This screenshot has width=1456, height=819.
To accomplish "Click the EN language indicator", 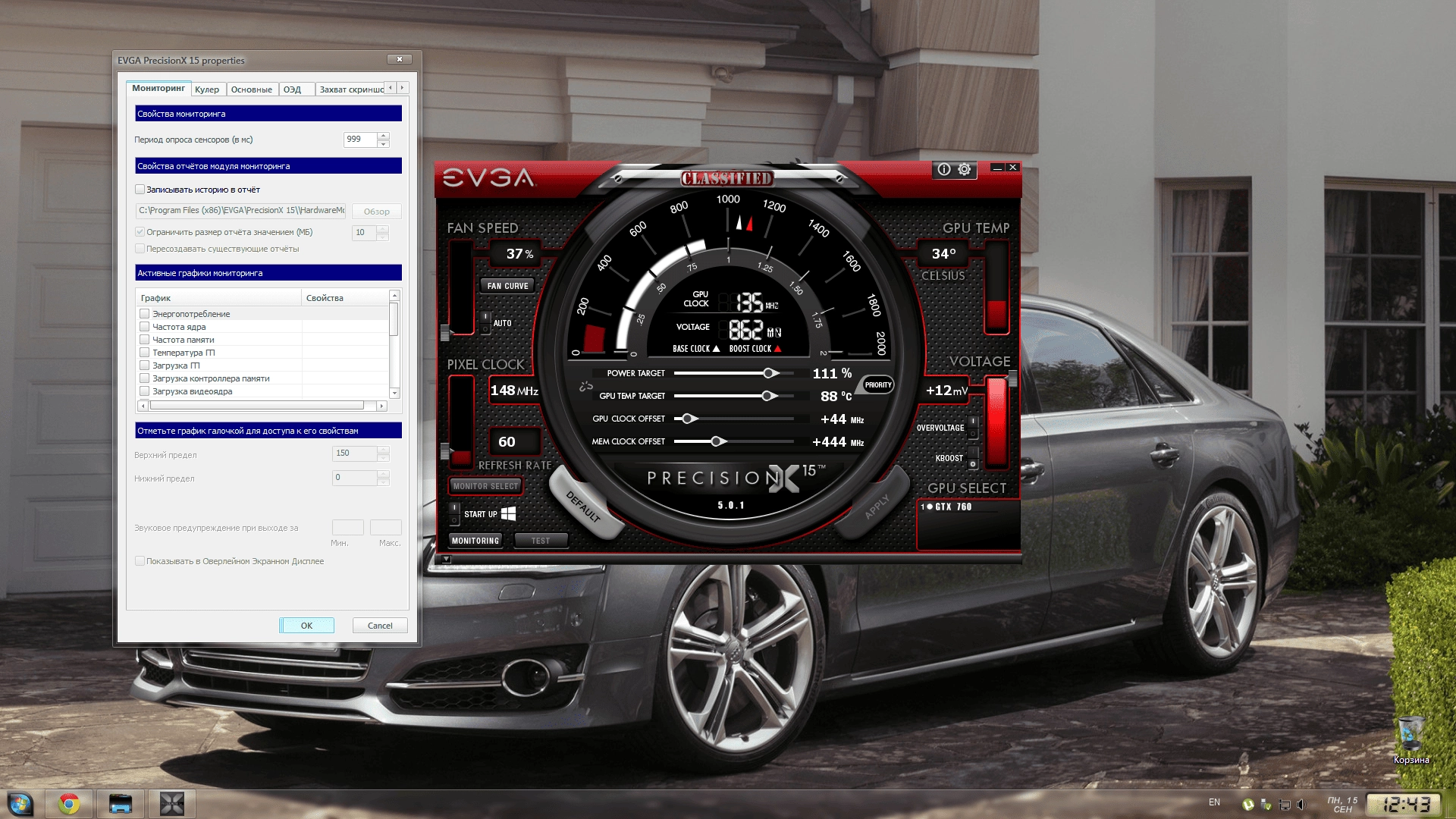I will click(x=1214, y=802).
